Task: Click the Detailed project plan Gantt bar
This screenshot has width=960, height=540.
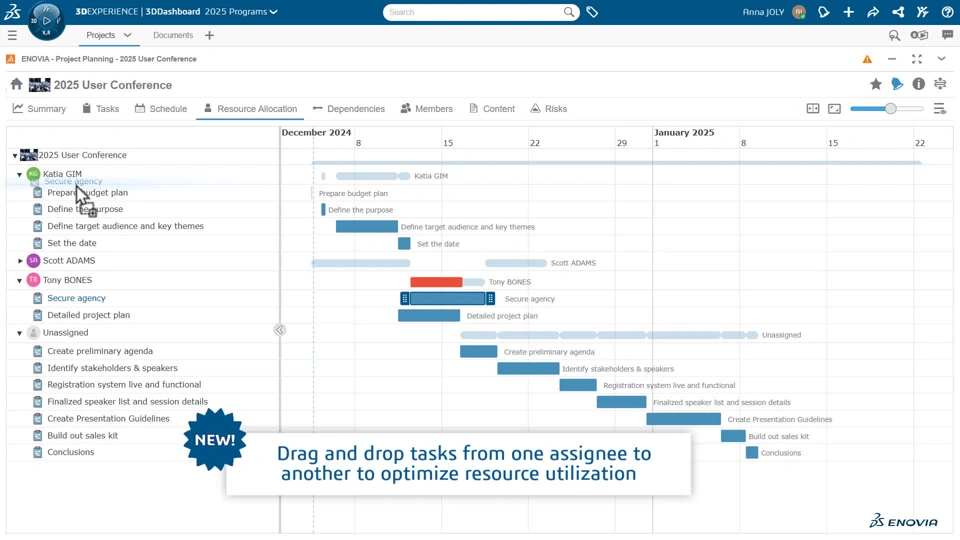Action: click(x=429, y=315)
